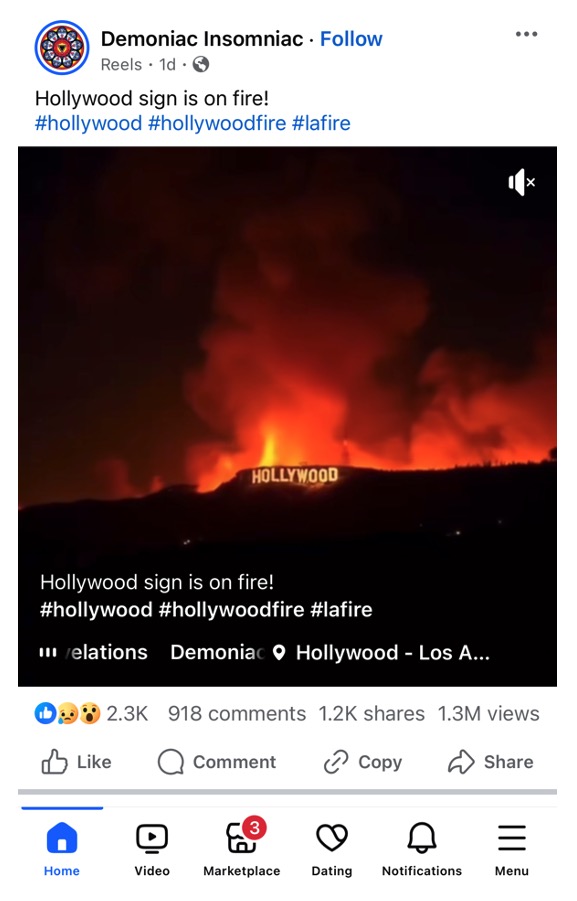
Task: Open Marketplace with 3 notifications badge
Action: point(242,849)
